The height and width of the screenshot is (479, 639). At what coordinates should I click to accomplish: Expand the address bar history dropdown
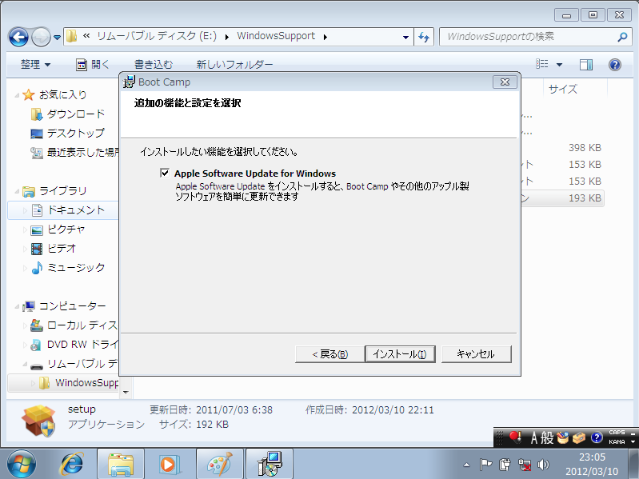click(x=406, y=37)
